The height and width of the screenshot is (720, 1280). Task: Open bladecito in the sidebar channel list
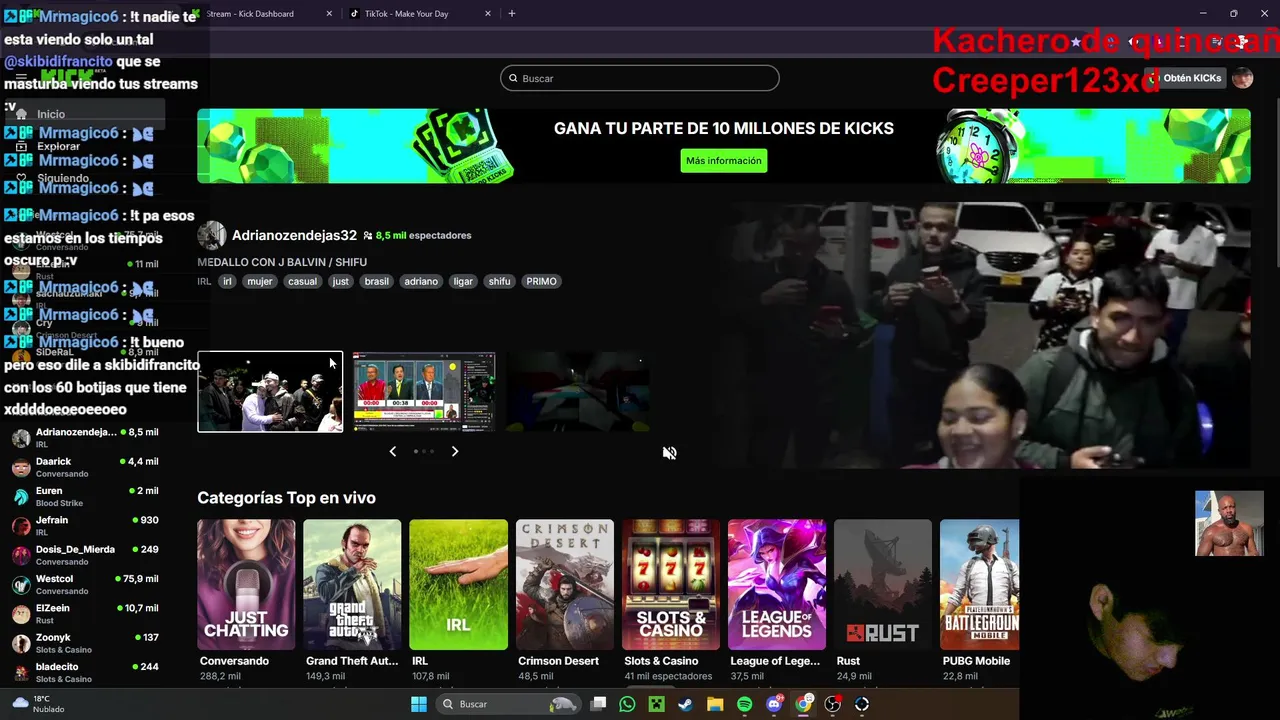click(x=85, y=672)
